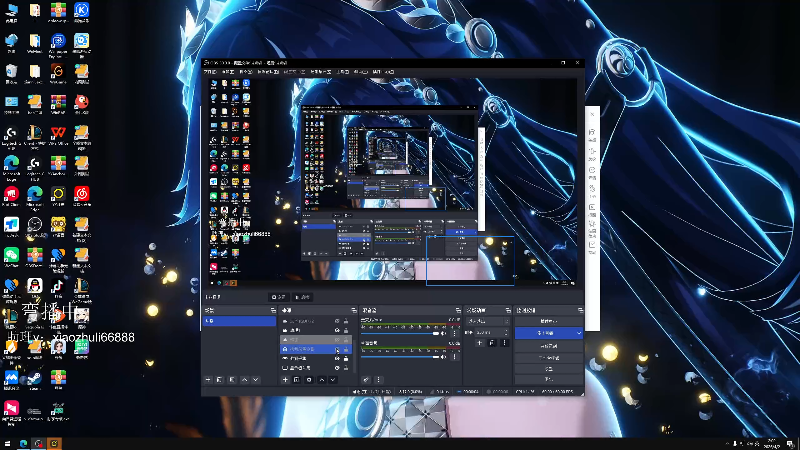
Task: Toggle lock on the highlighted blue source
Action: [x=346, y=349]
